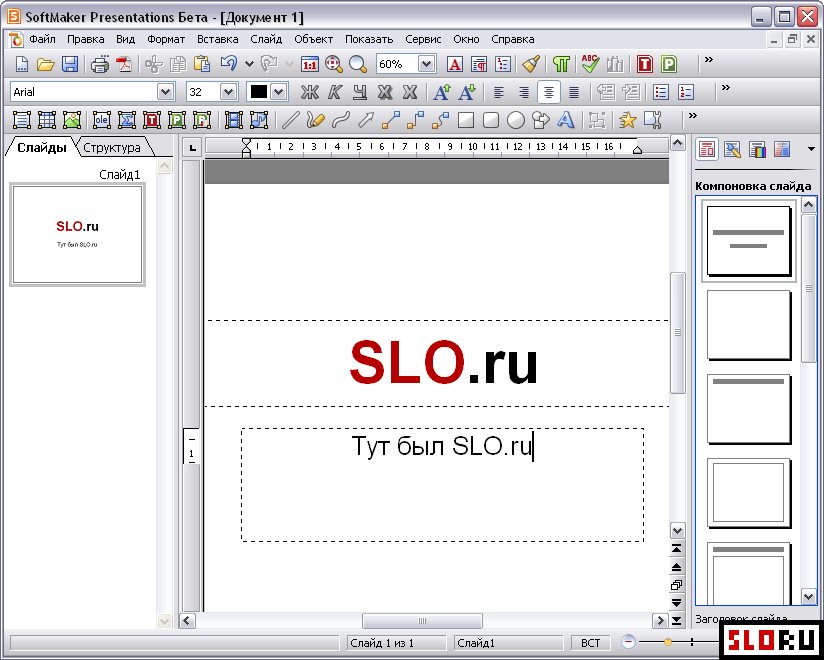This screenshot has width=824, height=660.
Task: Go to the previous slide button
Action: 677,567
